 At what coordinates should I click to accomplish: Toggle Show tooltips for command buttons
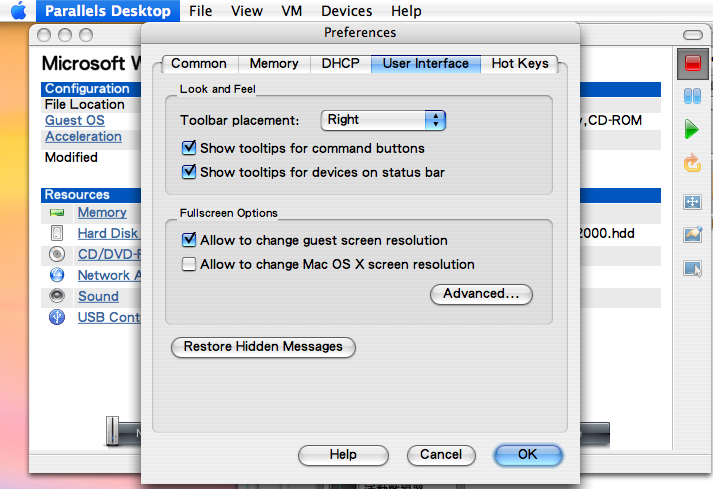tap(189, 148)
